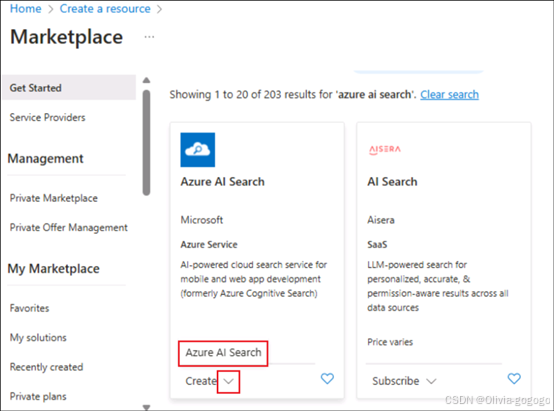Viewport: 554px width, 411px height.
Task: Open the Marketplace ellipsis more menu
Action: pos(149,37)
